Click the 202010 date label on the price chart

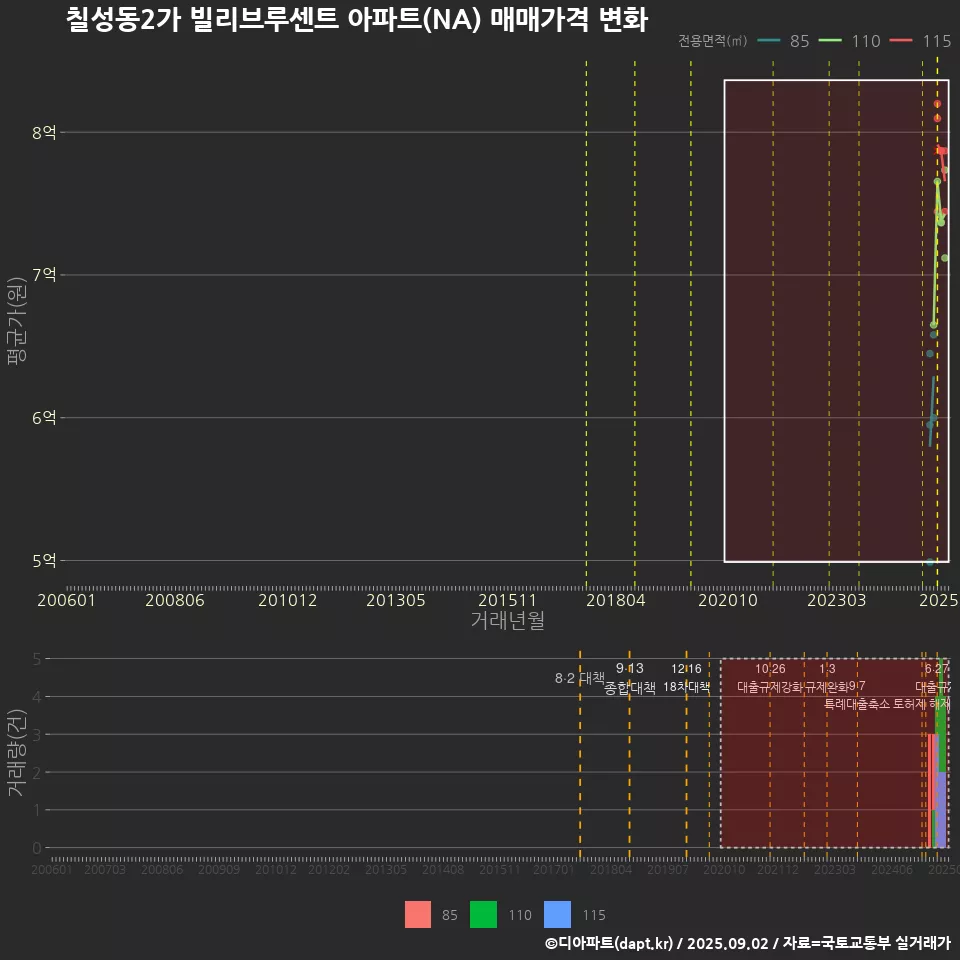(x=728, y=600)
